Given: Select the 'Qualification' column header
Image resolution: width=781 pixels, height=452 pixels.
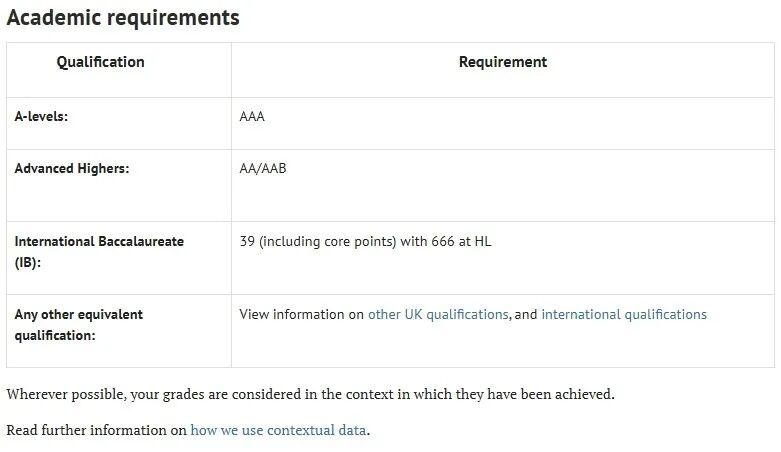Looking at the screenshot, I should coord(100,62).
